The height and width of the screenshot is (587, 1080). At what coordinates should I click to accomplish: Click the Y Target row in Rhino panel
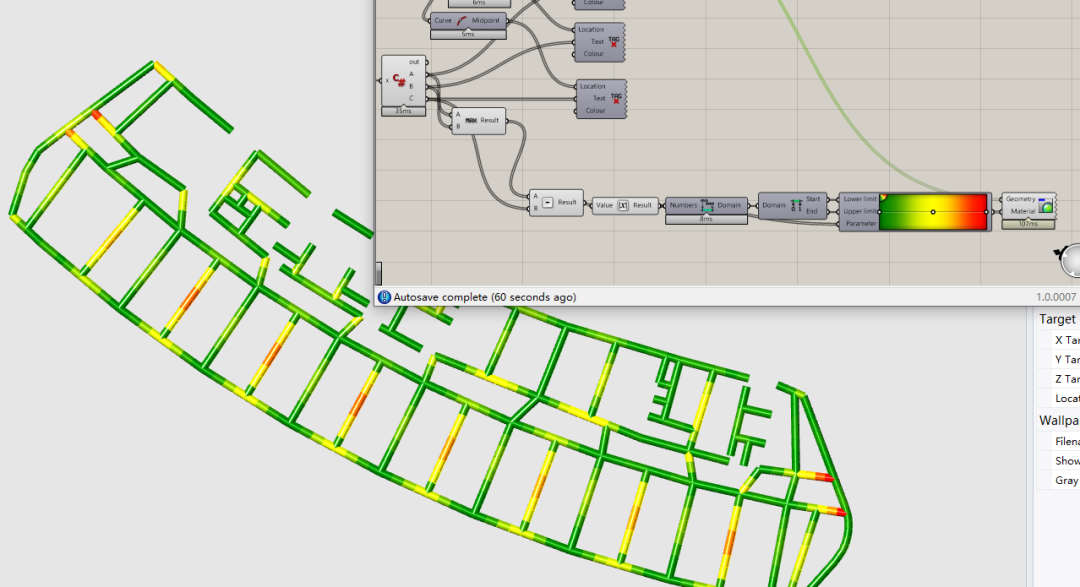(1059, 359)
